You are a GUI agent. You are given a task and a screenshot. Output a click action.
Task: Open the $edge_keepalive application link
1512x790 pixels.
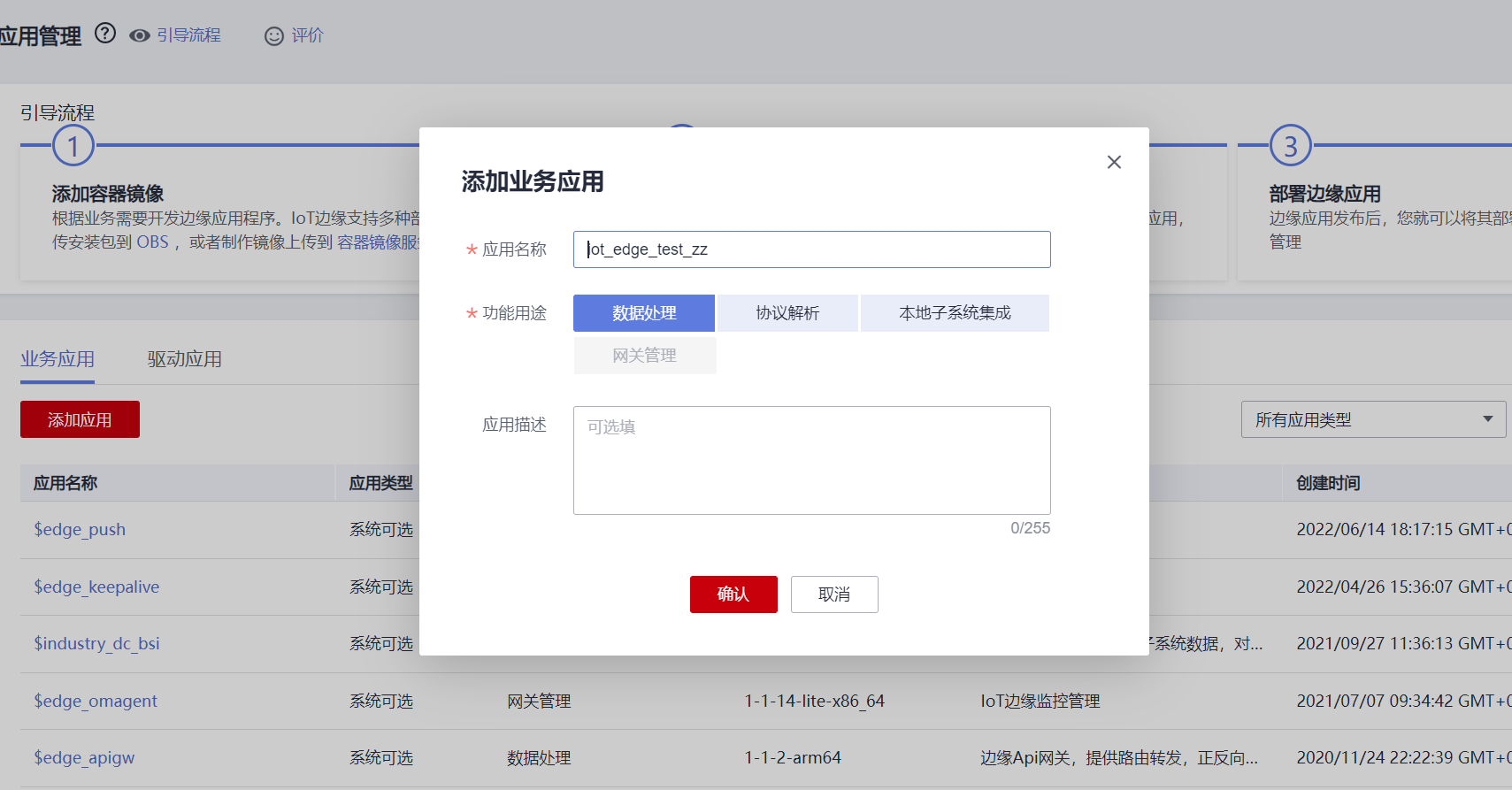[x=96, y=587]
